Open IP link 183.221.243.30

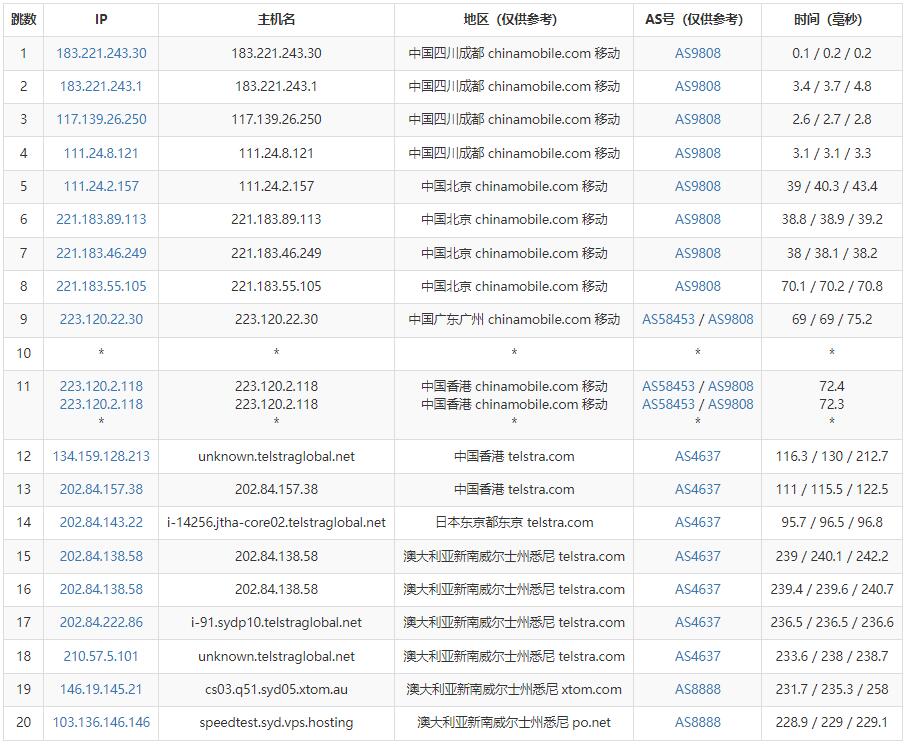[101, 53]
